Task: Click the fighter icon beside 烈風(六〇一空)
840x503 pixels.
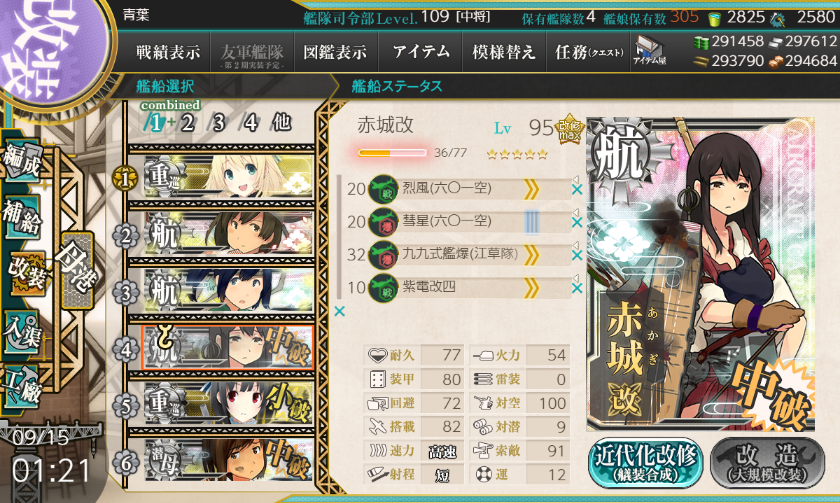Action: coord(384,189)
